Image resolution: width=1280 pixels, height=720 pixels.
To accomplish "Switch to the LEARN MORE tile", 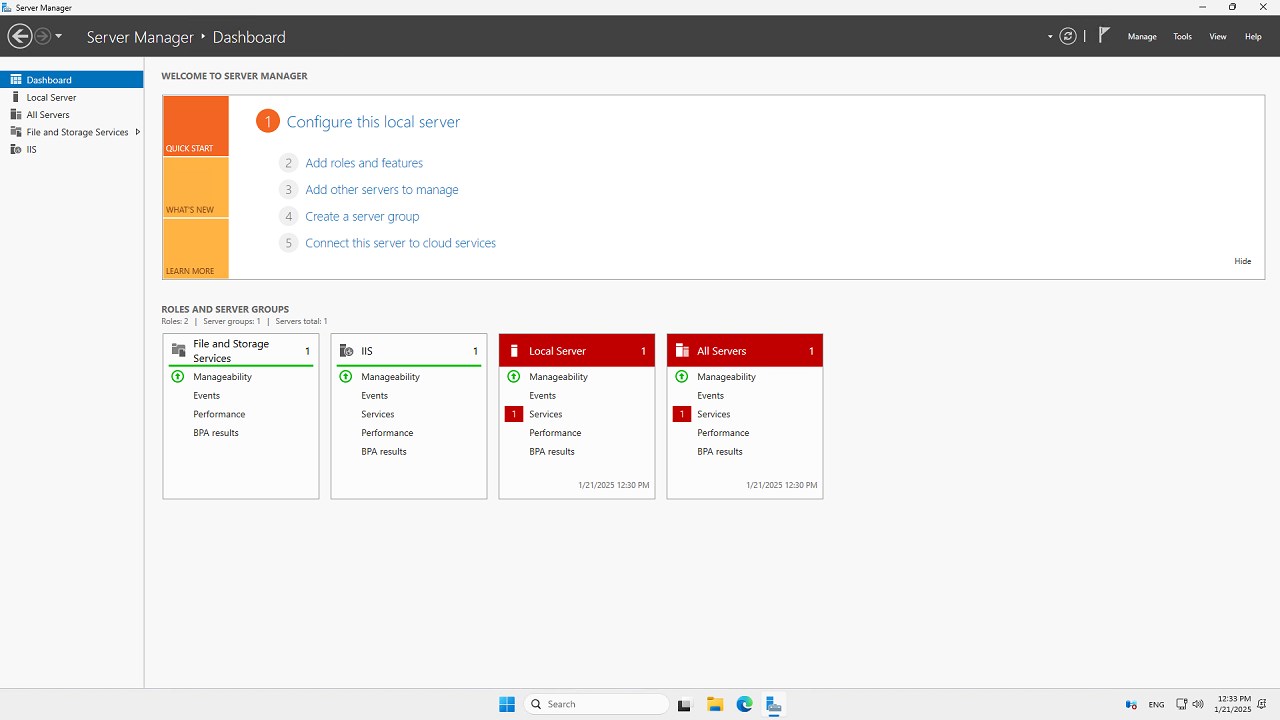I will 196,249.
